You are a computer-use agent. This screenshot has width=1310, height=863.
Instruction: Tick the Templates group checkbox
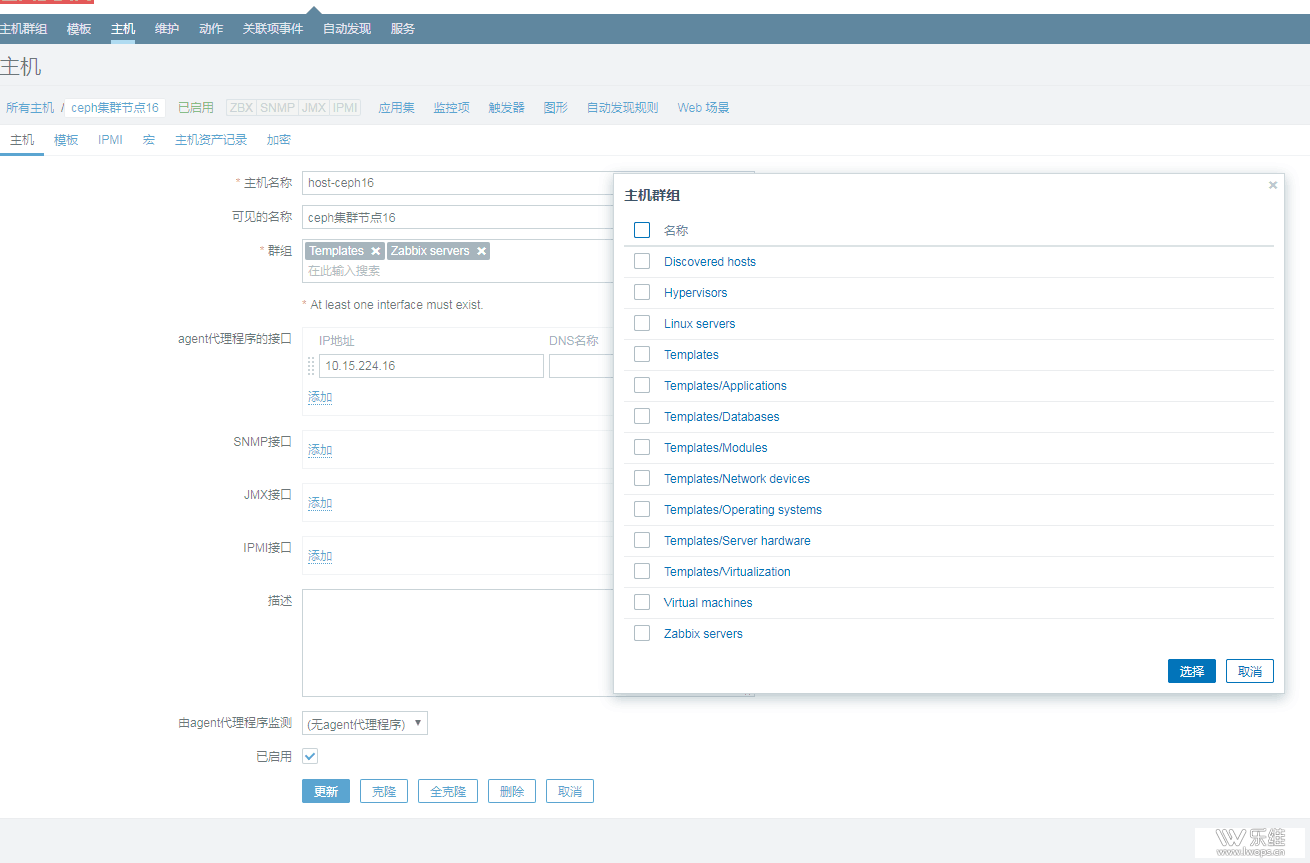(642, 354)
